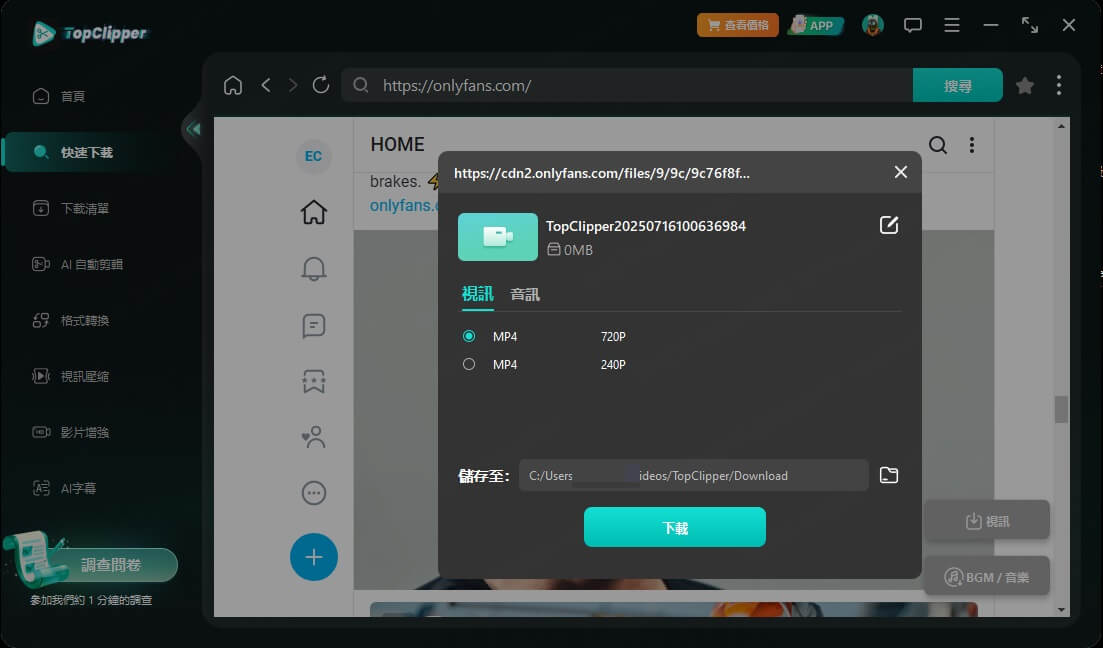The height and width of the screenshot is (648, 1103).
Task: Open the browser three-dot options menu
Action: (1059, 85)
